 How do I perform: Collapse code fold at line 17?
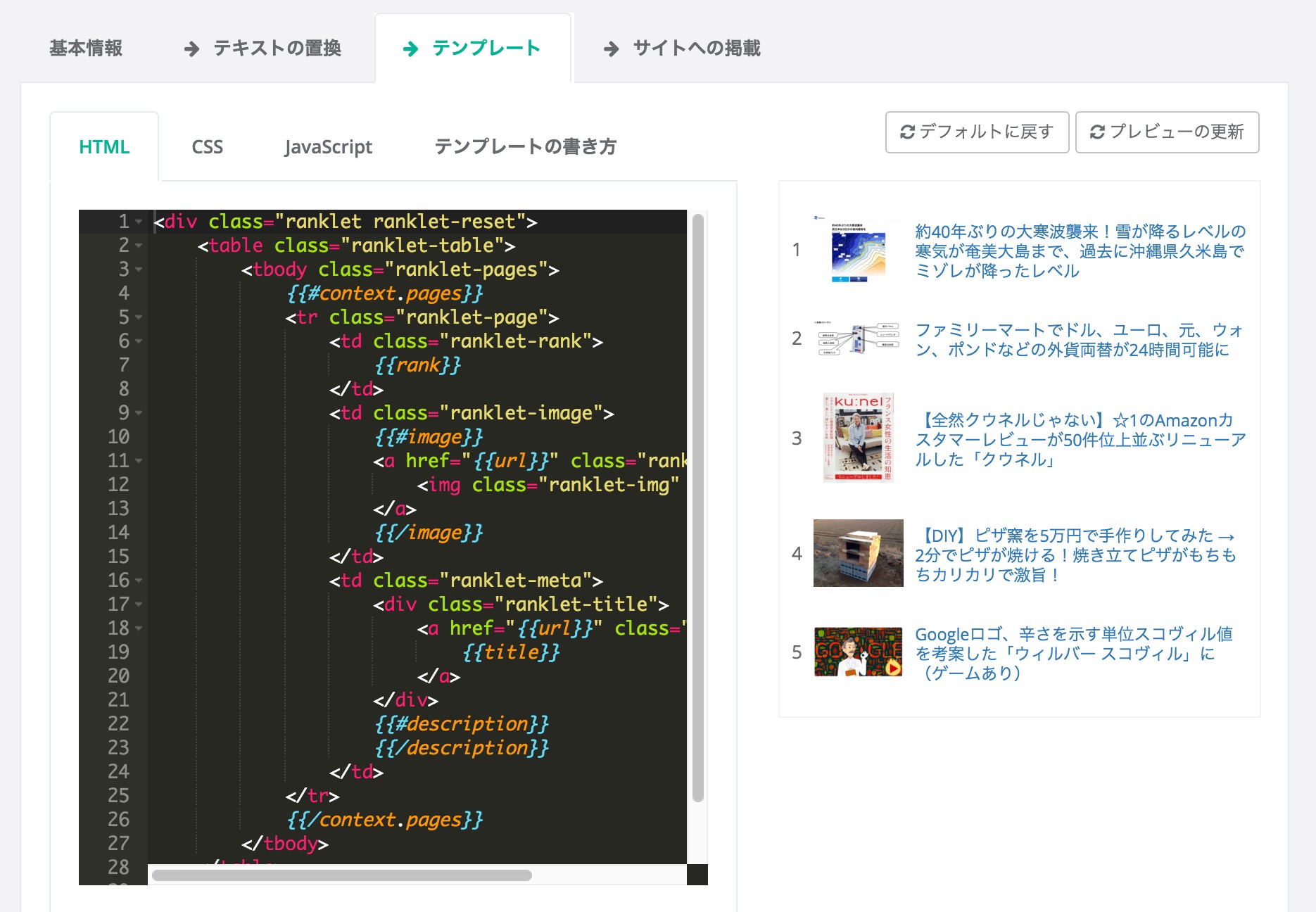click(x=139, y=604)
